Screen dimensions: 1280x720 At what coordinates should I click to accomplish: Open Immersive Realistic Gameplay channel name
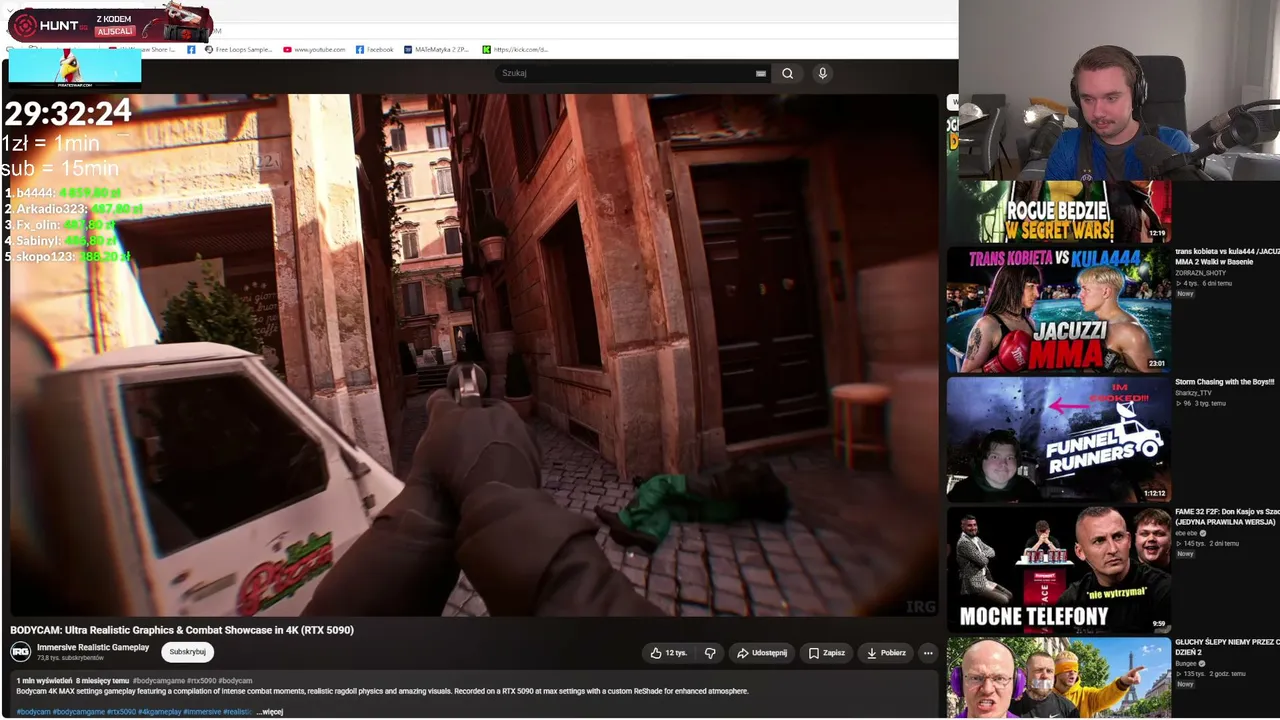click(93, 647)
